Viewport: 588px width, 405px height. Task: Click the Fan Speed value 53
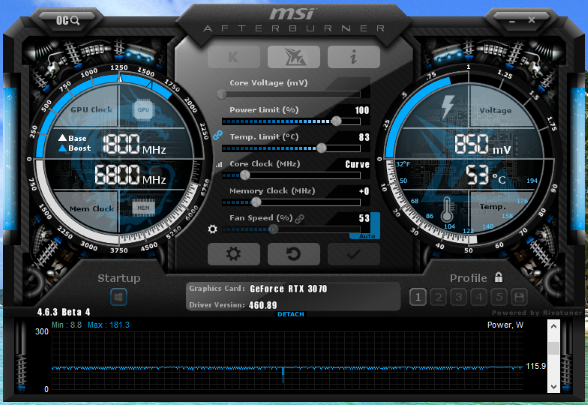coord(364,218)
